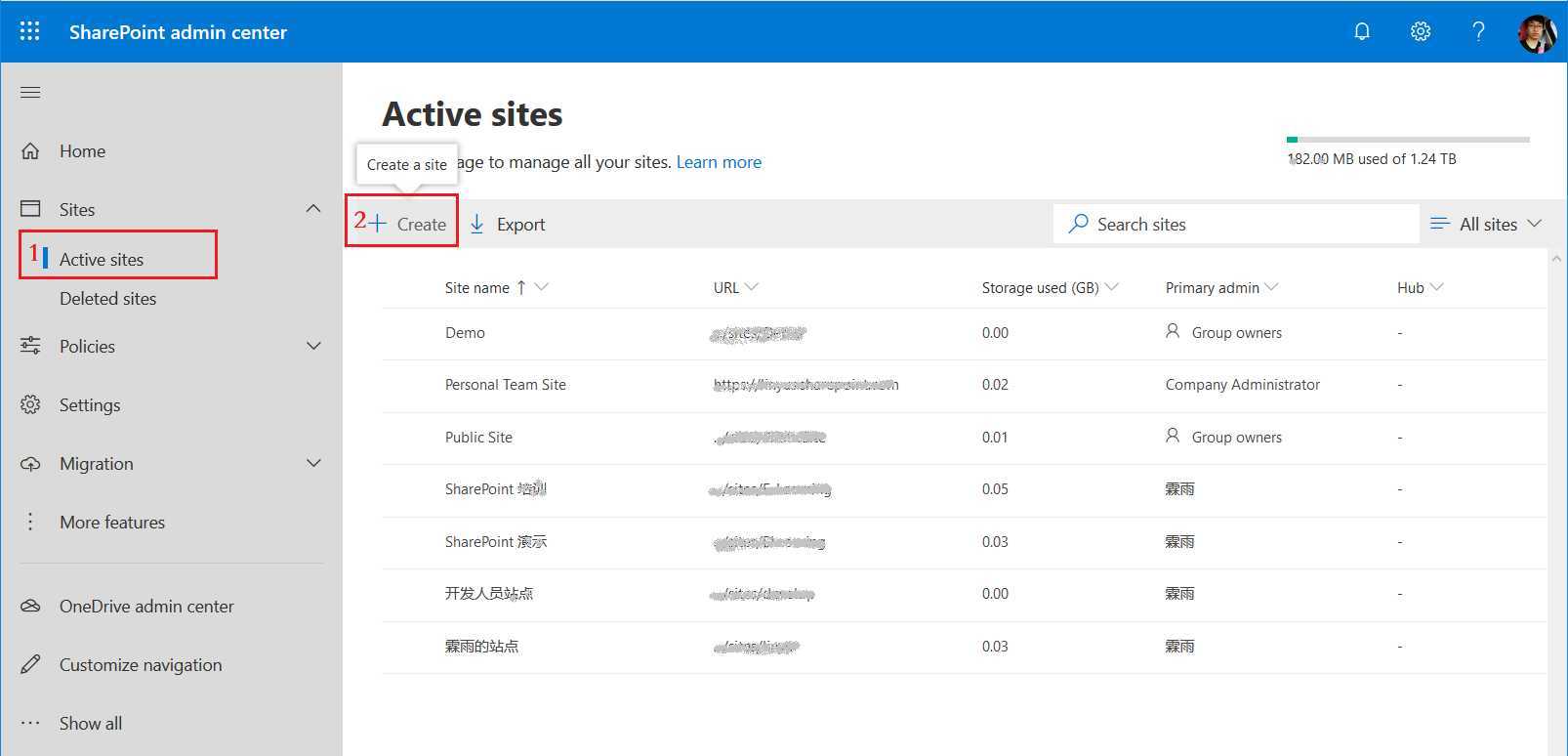Click the Policies sliders icon

point(30,346)
